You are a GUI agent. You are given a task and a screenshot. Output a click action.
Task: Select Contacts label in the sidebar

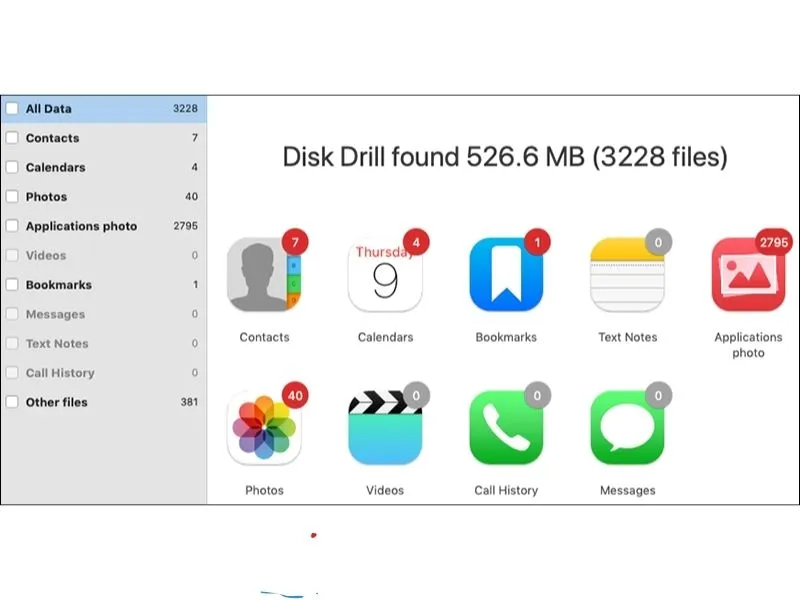click(x=53, y=138)
